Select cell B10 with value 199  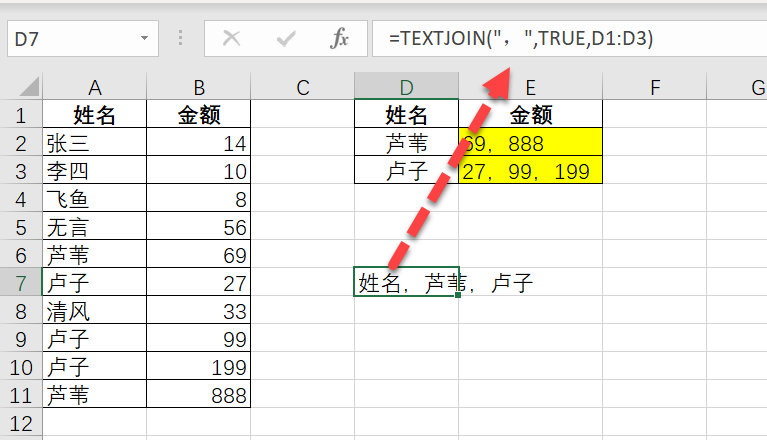point(199,367)
